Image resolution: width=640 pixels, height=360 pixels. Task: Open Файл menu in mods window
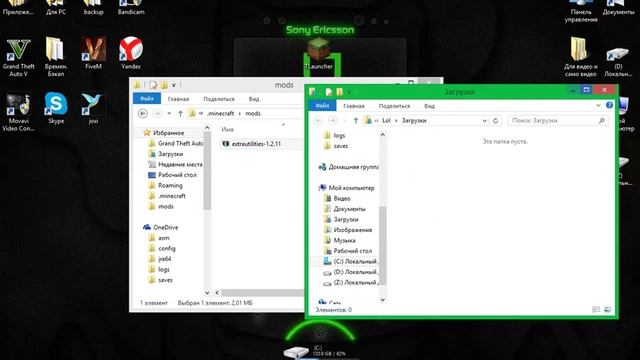[147, 98]
